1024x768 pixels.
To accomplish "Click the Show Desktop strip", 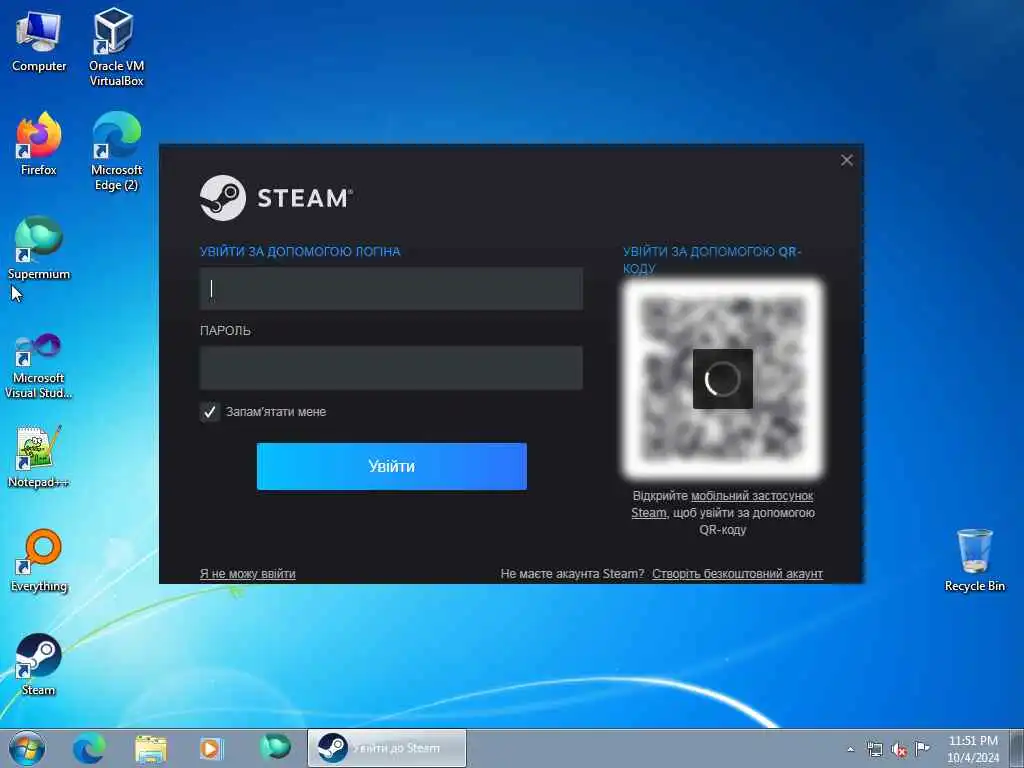I will click(x=1017, y=748).
